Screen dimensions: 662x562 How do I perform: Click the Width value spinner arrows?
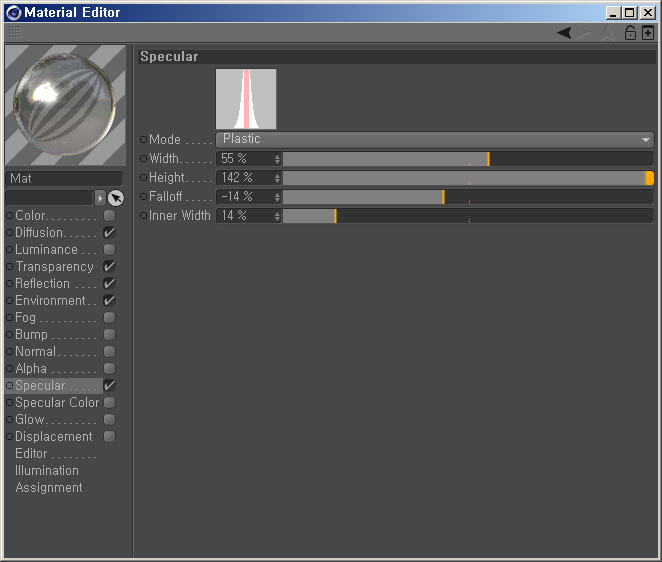point(277,159)
